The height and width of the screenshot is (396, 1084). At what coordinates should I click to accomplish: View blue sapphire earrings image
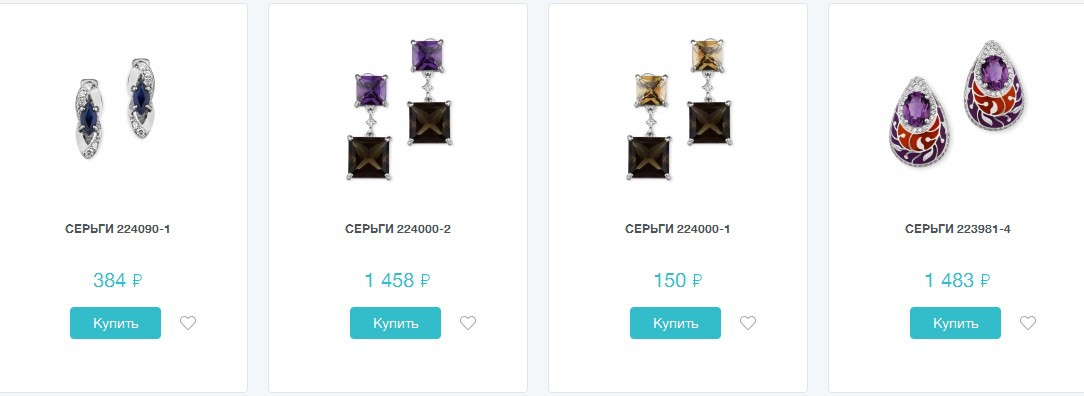[115, 109]
